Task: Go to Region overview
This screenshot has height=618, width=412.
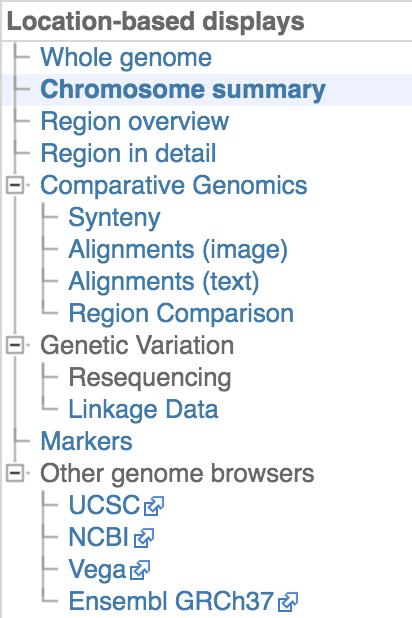Action: click(x=135, y=121)
